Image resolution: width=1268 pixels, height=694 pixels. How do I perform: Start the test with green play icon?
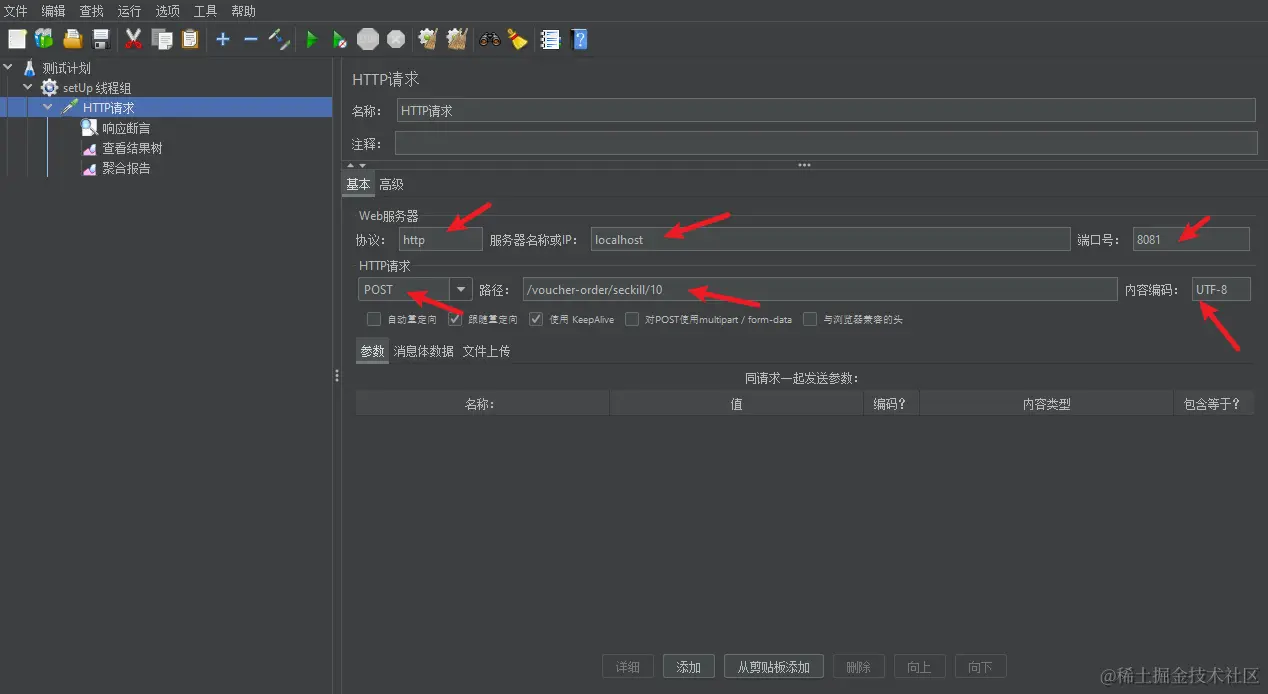pos(312,39)
